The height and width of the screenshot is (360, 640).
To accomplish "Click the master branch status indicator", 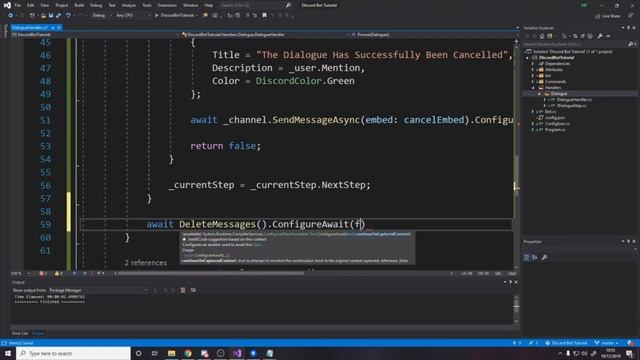I will coord(607,343).
